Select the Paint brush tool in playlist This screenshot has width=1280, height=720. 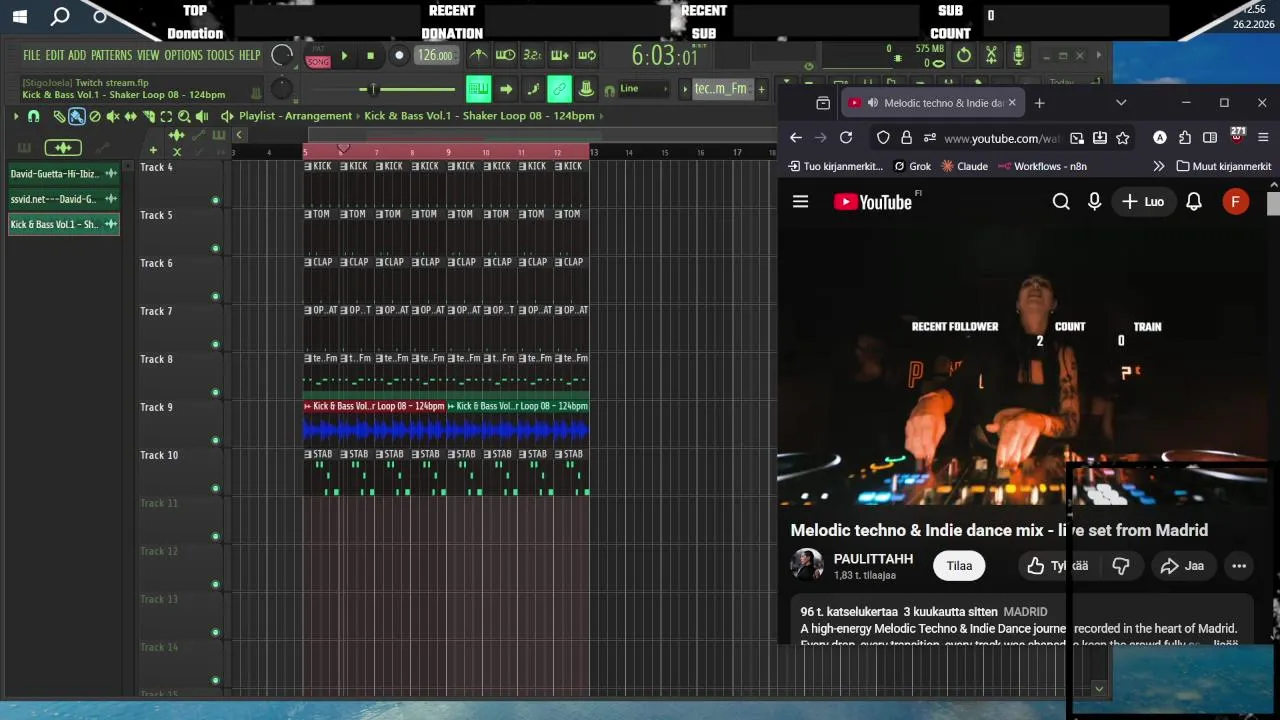(76, 116)
